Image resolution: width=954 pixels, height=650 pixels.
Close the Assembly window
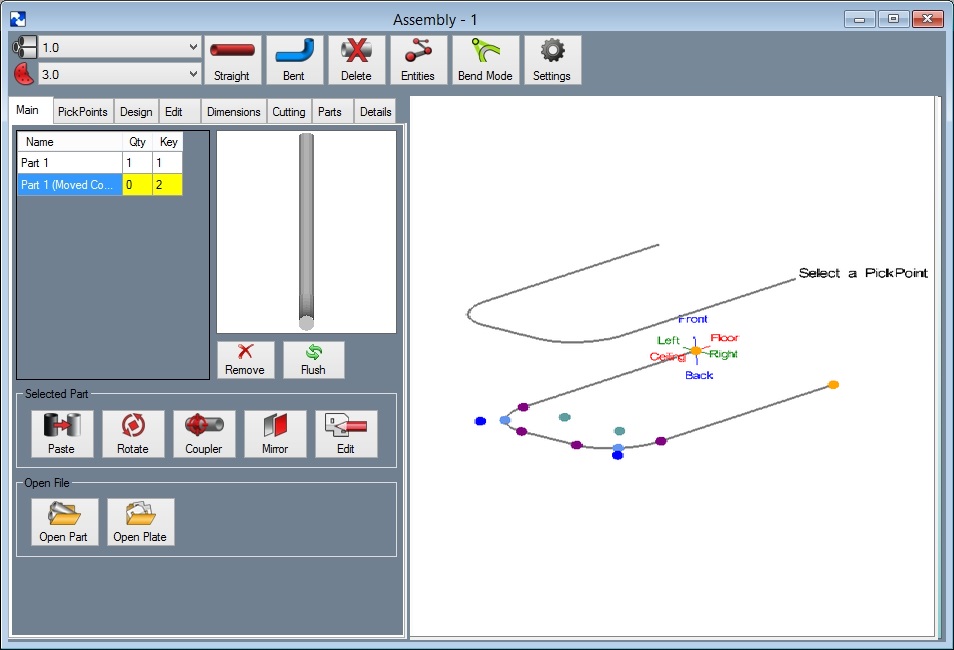928,19
